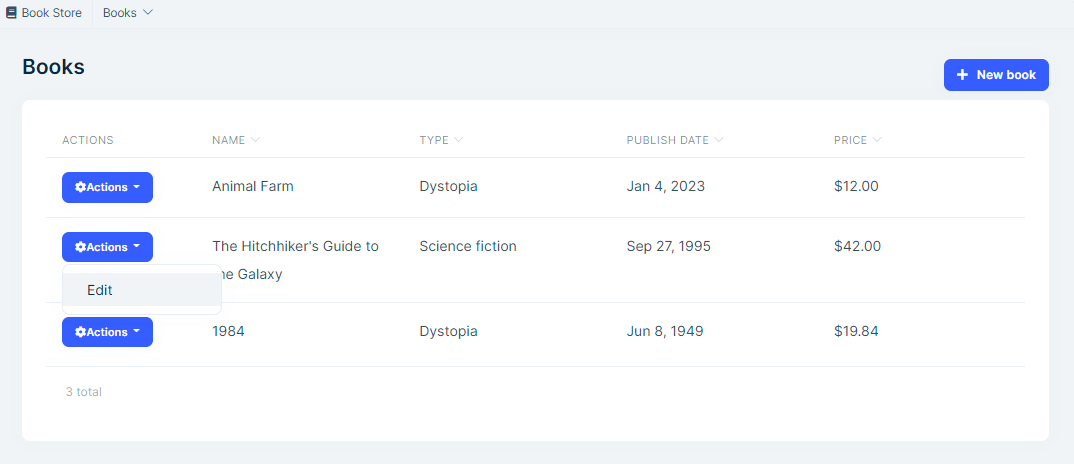Click the Science fiction type cell

[468, 246]
